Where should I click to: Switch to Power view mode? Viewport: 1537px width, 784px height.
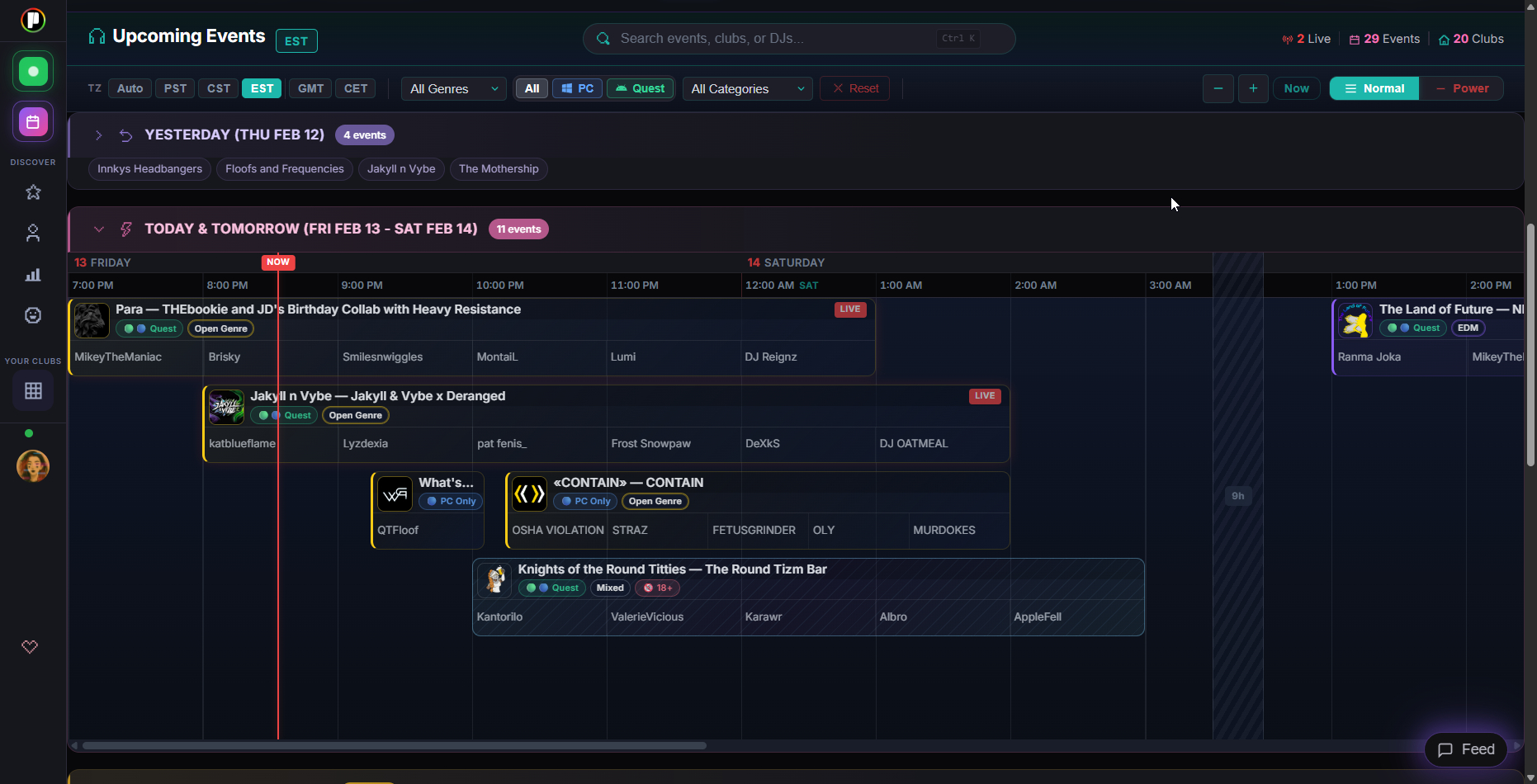[x=1461, y=88]
